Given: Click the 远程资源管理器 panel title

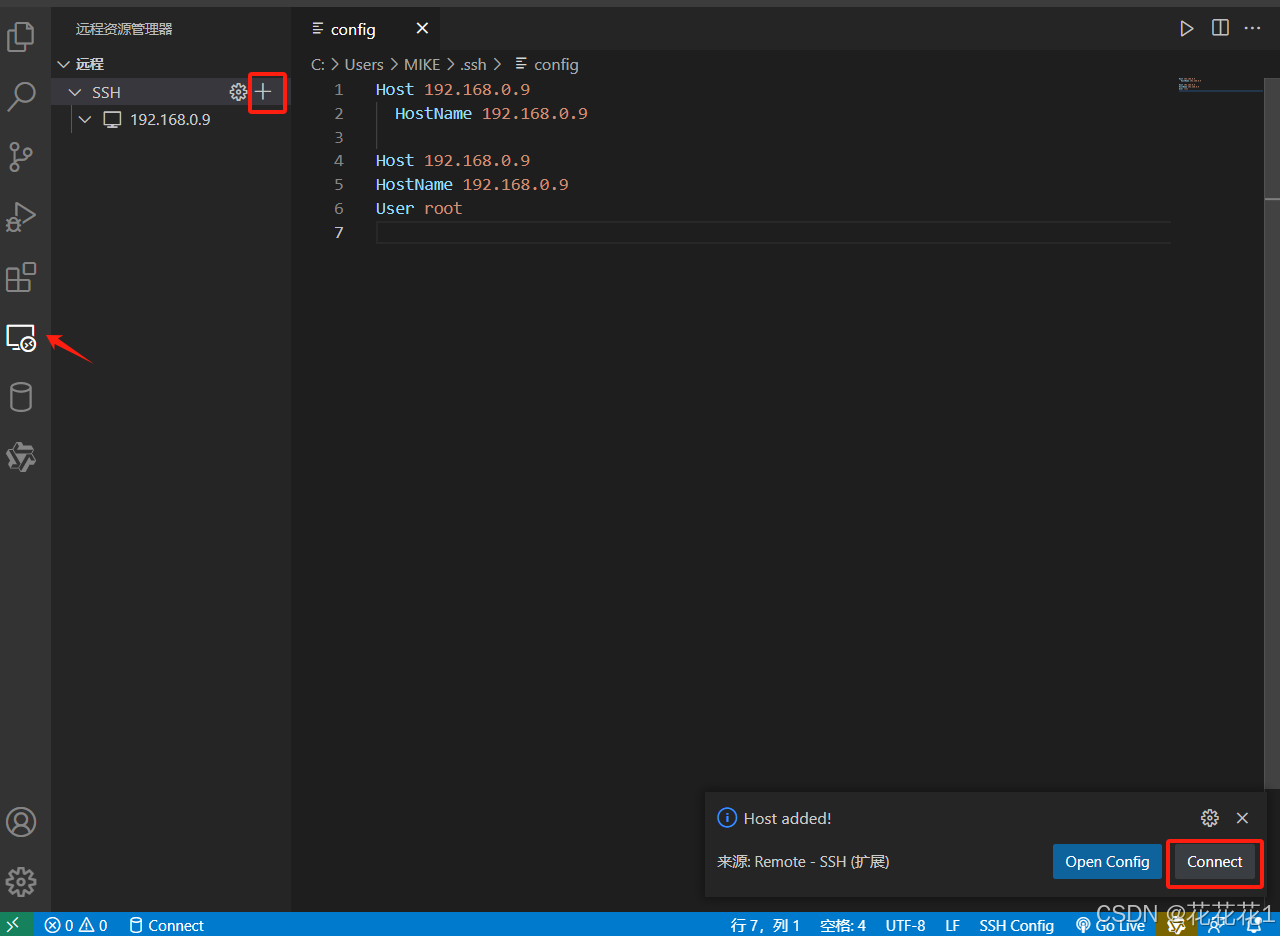Looking at the screenshot, I should (124, 29).
